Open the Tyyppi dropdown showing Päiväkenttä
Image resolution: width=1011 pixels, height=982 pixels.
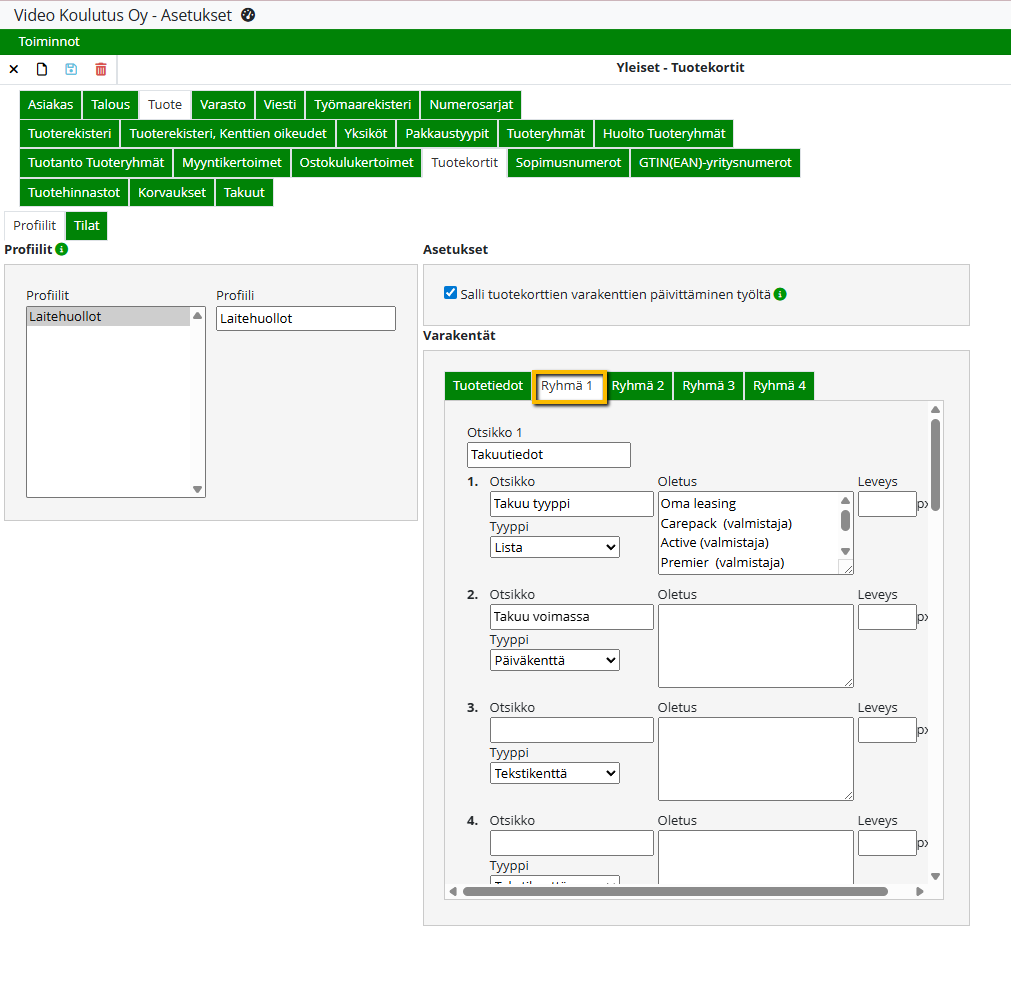(x=555, y=660)
